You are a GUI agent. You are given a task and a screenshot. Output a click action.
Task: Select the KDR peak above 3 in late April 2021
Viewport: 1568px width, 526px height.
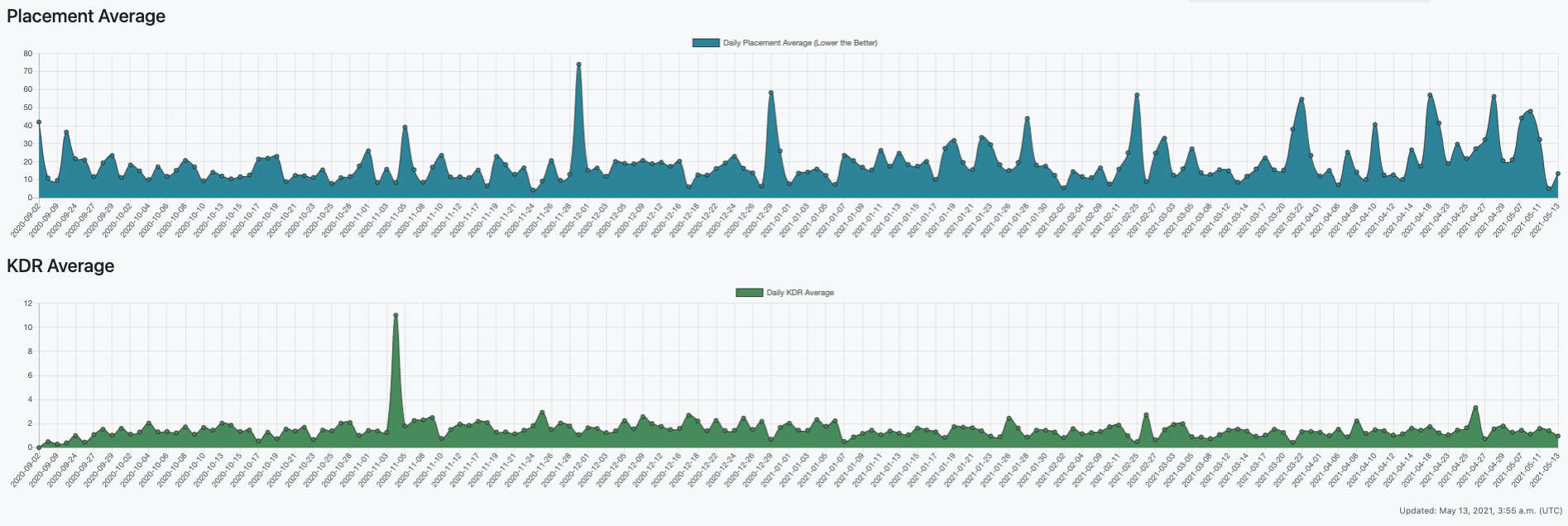(1475, 408)
